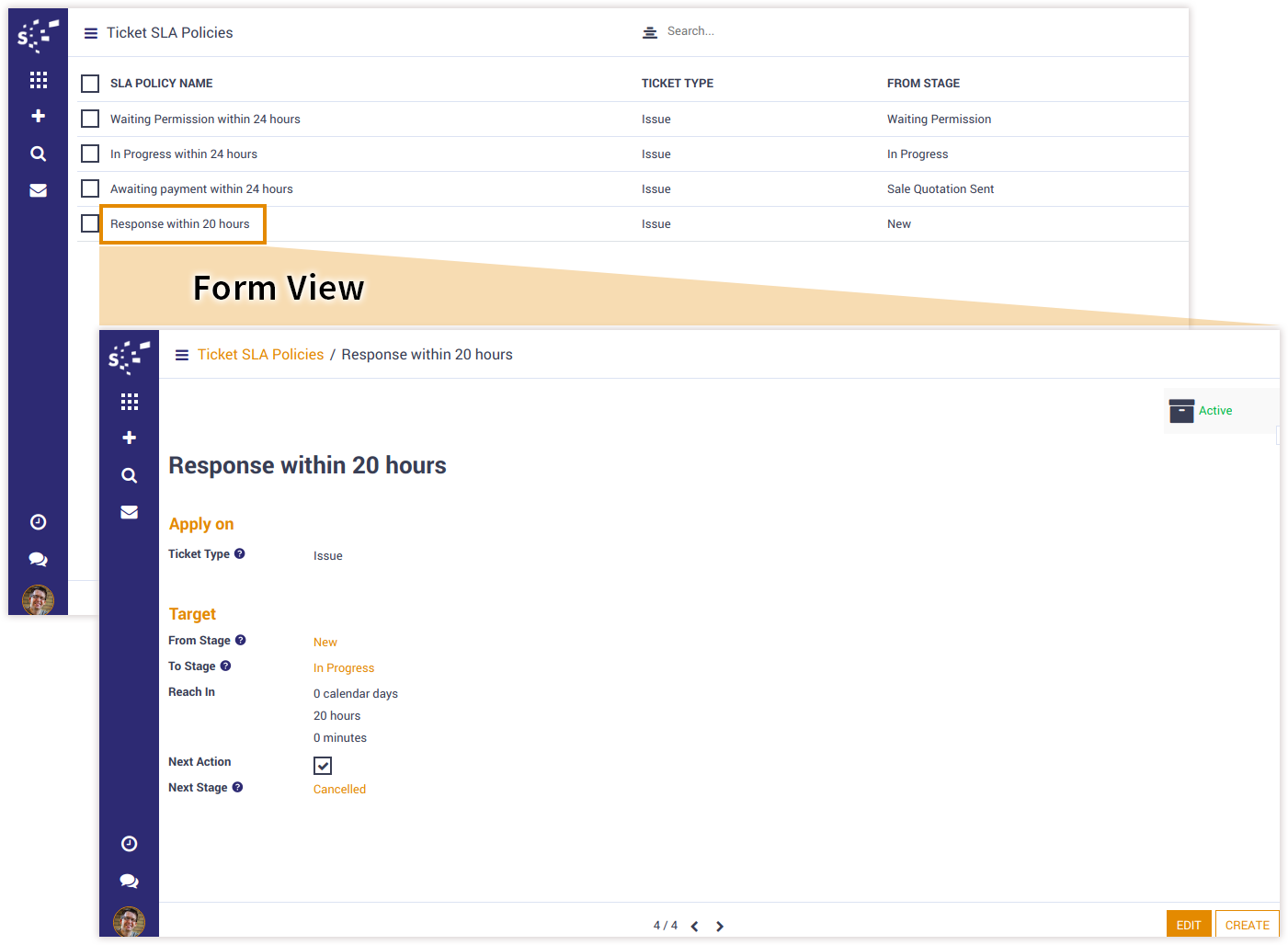Click the search filter icon beside Search field
The image size is (1288, 945).
point(650,32)
